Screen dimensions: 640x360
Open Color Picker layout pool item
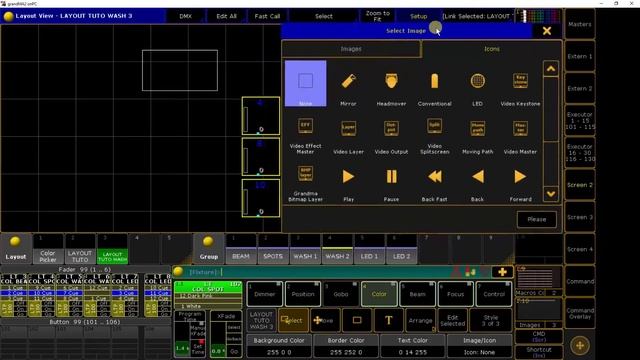(48, 249)
